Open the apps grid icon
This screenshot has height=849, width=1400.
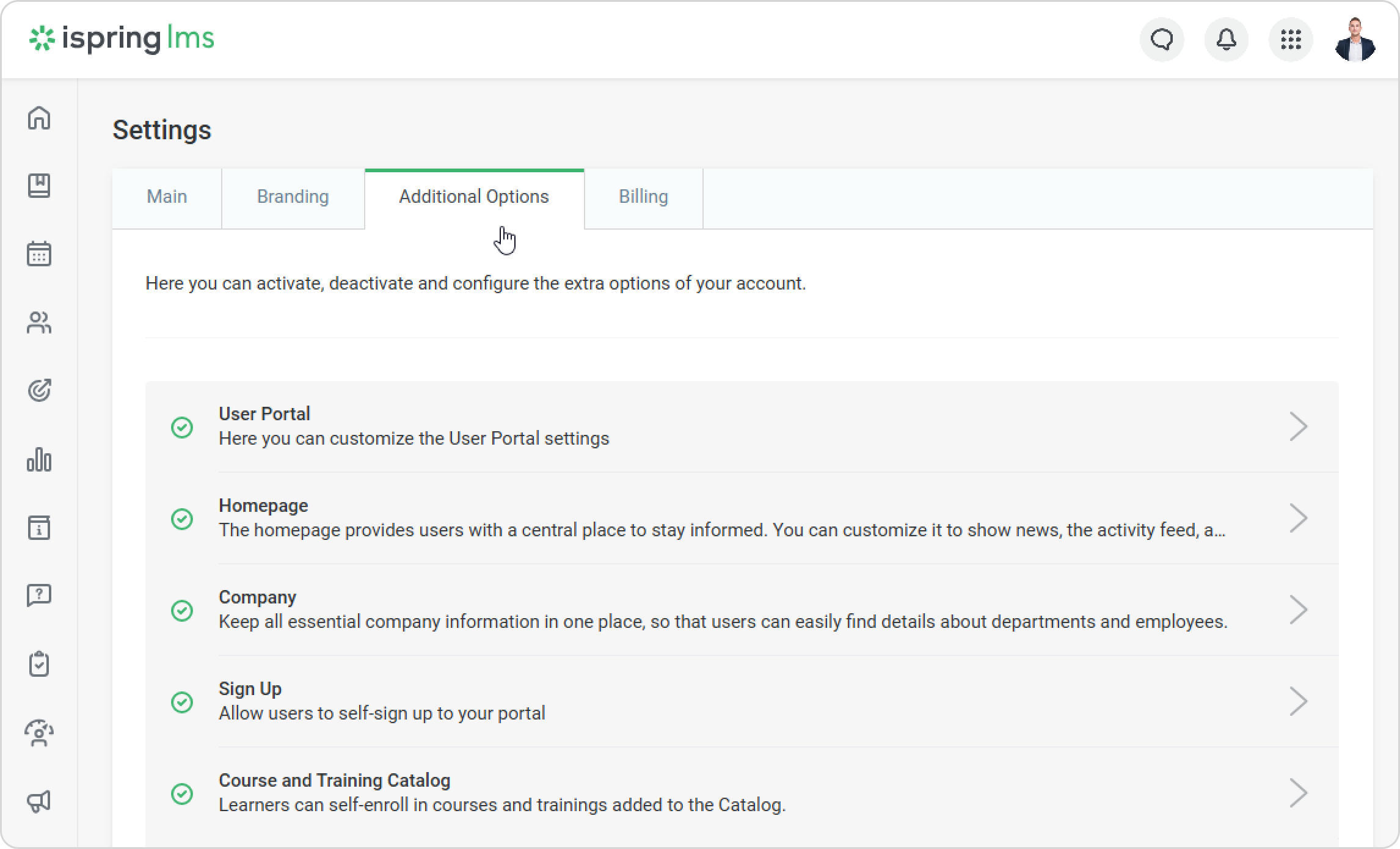tap(1291, 40)
